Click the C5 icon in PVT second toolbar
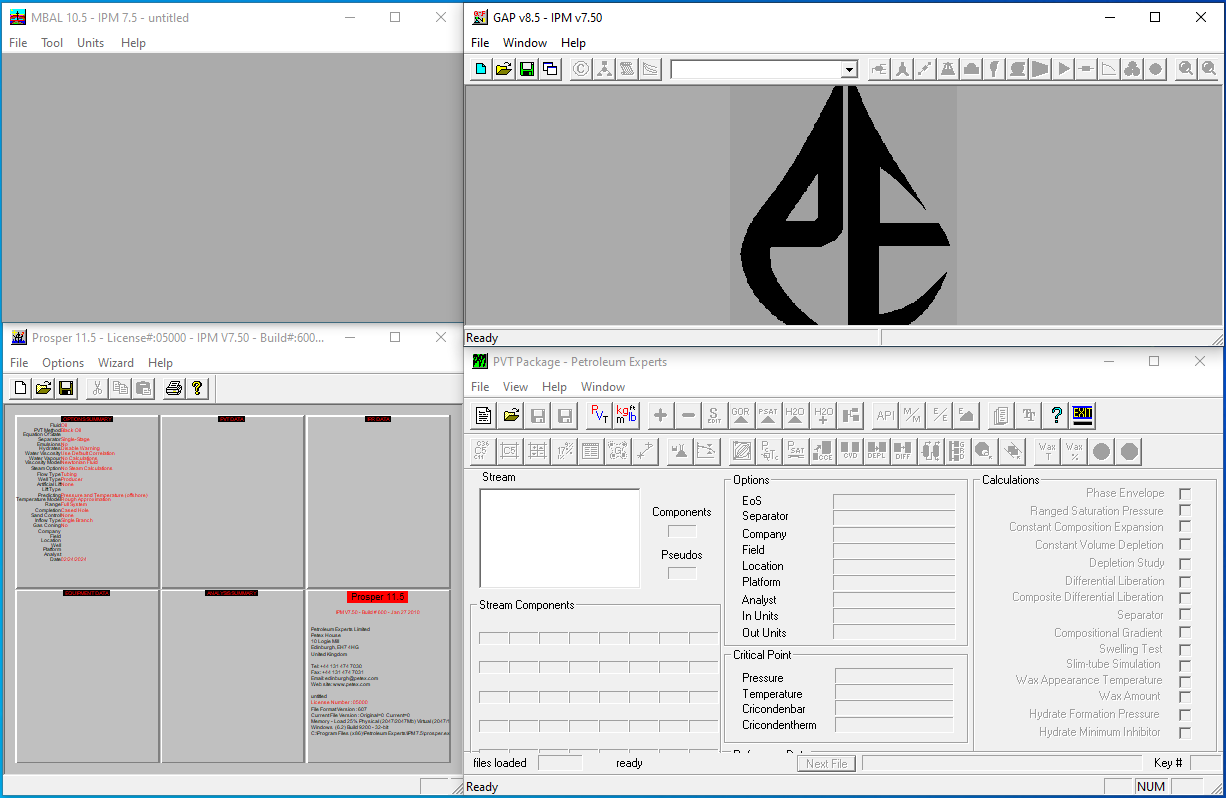Image resolution: width=1226 pixels, height=798 pixels. pyautogui.click(x=510, y=451)
